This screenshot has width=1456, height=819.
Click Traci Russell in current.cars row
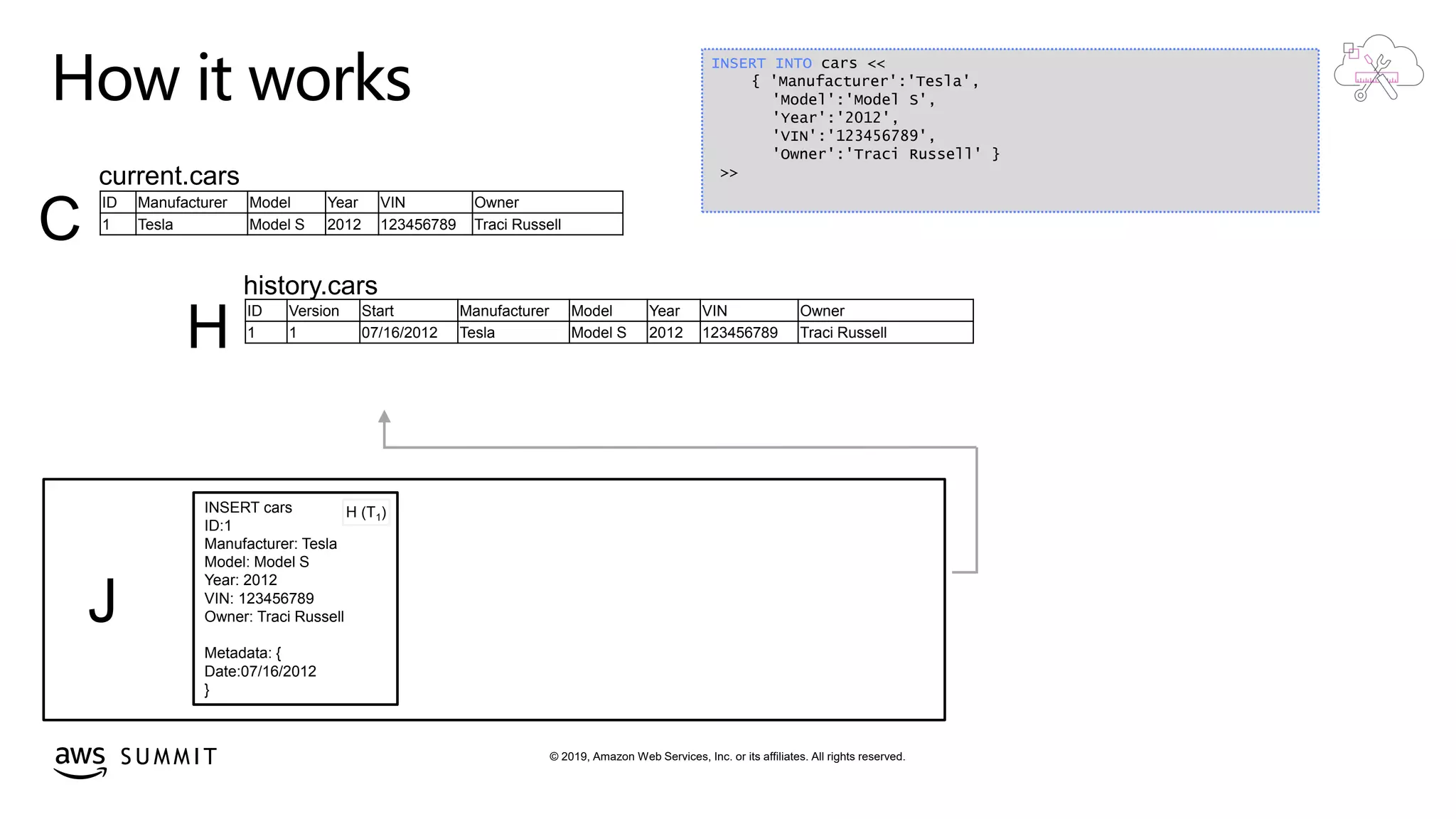point(518,225)
